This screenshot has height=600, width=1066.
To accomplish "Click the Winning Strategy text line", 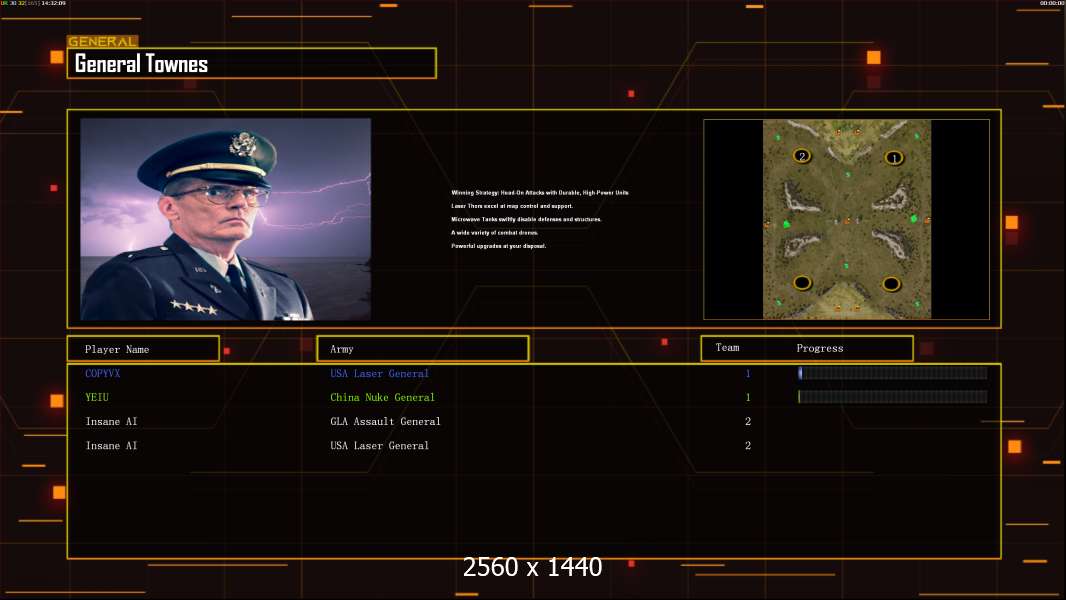I will point(540,192).
